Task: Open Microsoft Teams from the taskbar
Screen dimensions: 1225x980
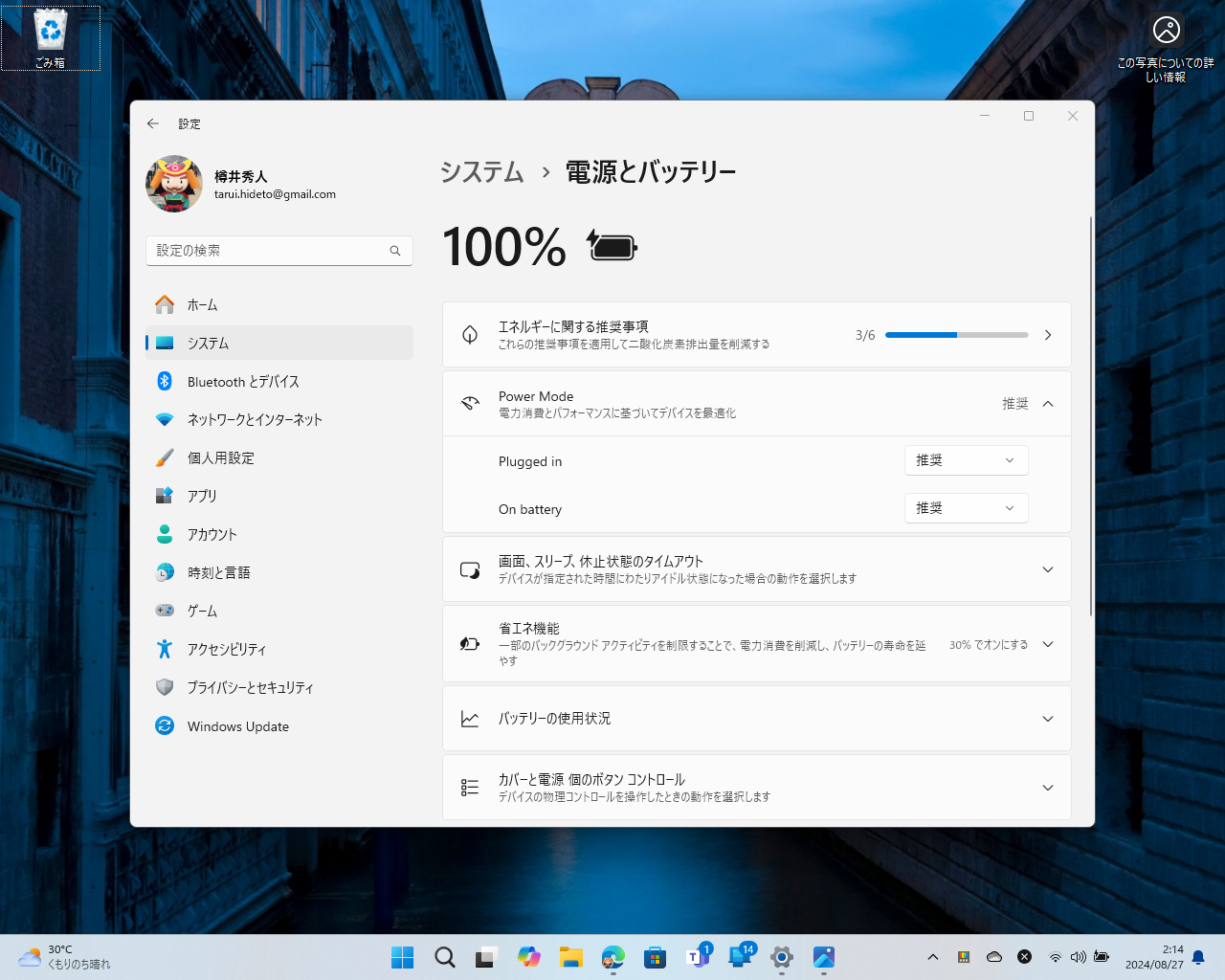Action: (x=697, y=956)
